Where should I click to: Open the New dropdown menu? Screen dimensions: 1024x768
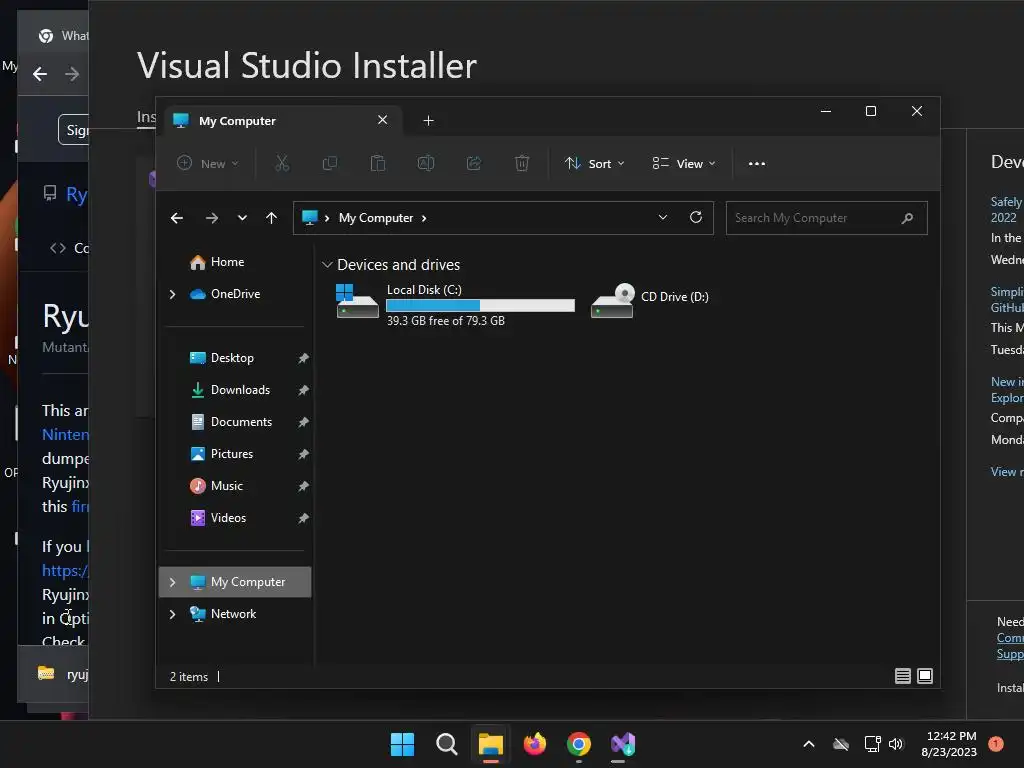pyautogui.click(x=208, y=164)
